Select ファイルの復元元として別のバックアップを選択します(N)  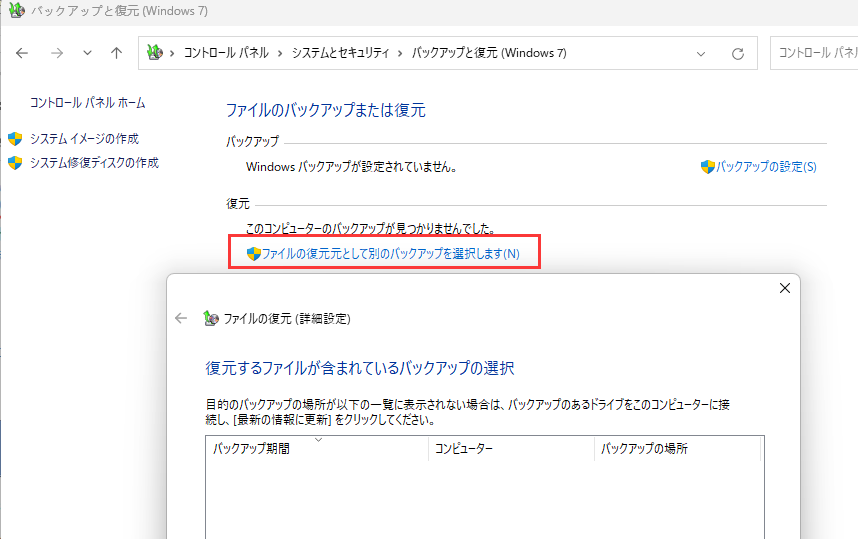[390, 254]
